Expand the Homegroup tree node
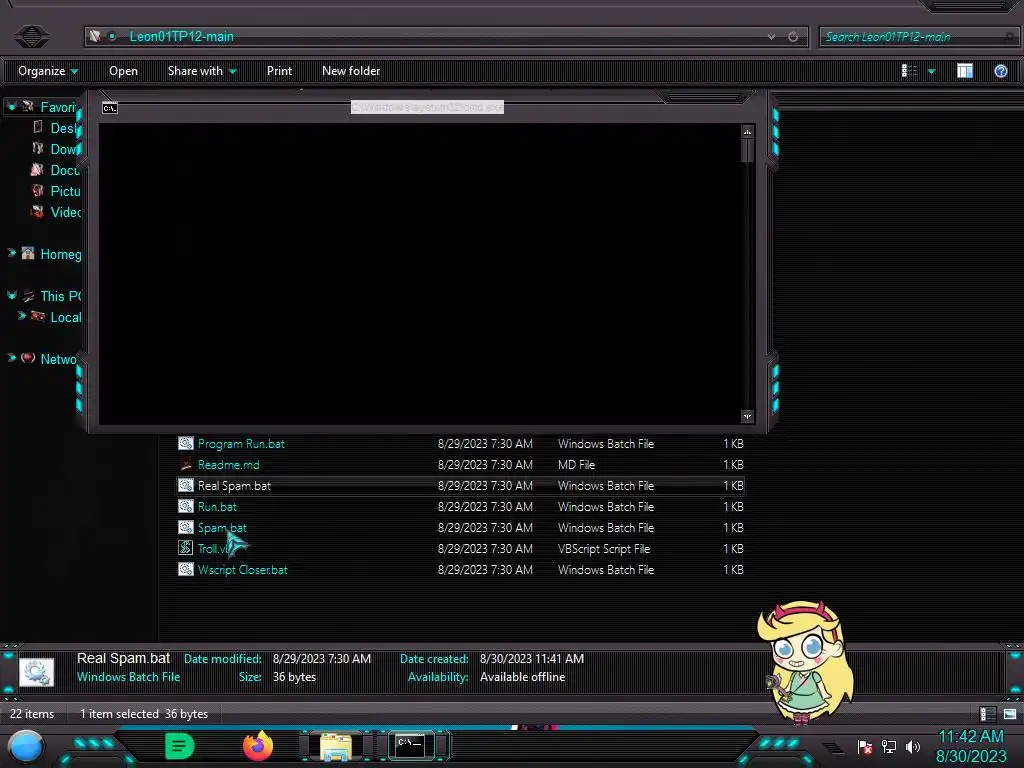Image resolution: width=1024 pixels, height=768 pixels. pyautogui.click(x=11, y=253)
